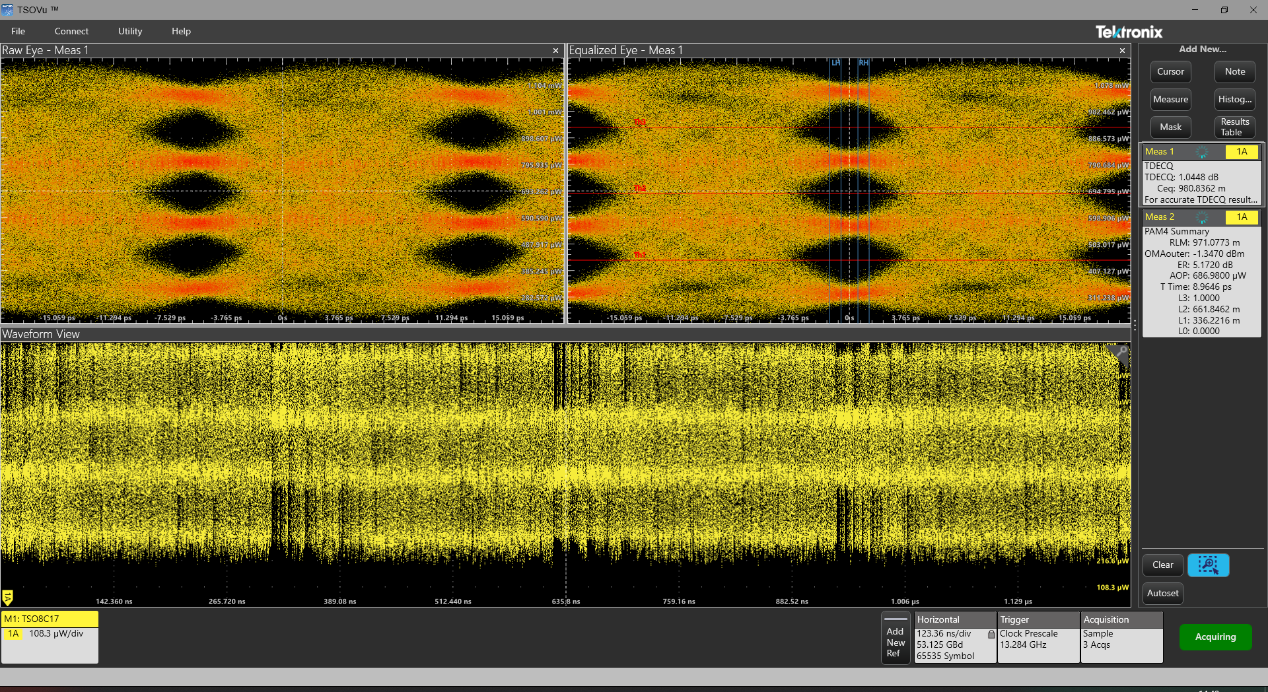Open the Utility menu
1268x692 pixels.
(x=130, y=31)
